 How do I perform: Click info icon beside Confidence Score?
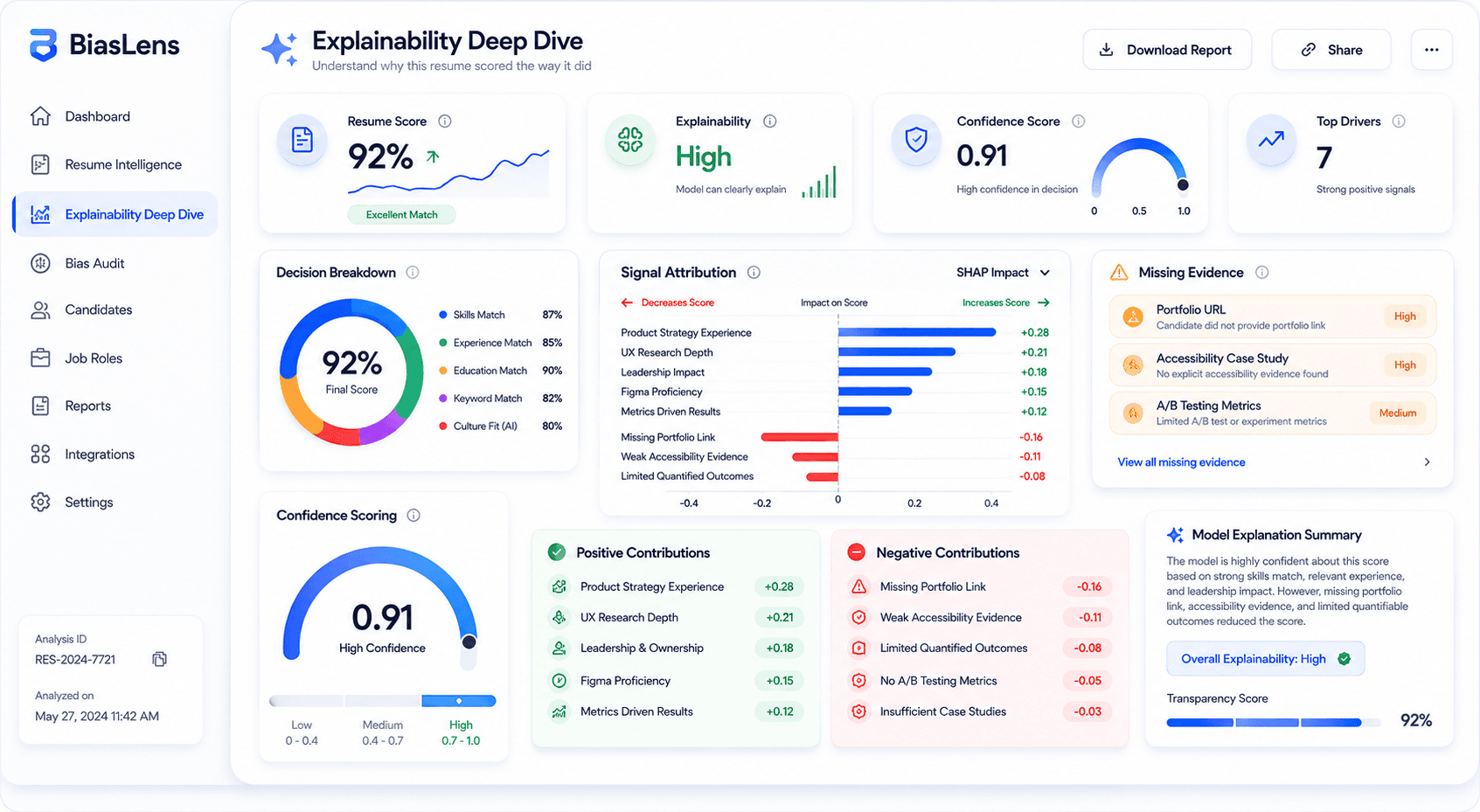point(1079,121)
